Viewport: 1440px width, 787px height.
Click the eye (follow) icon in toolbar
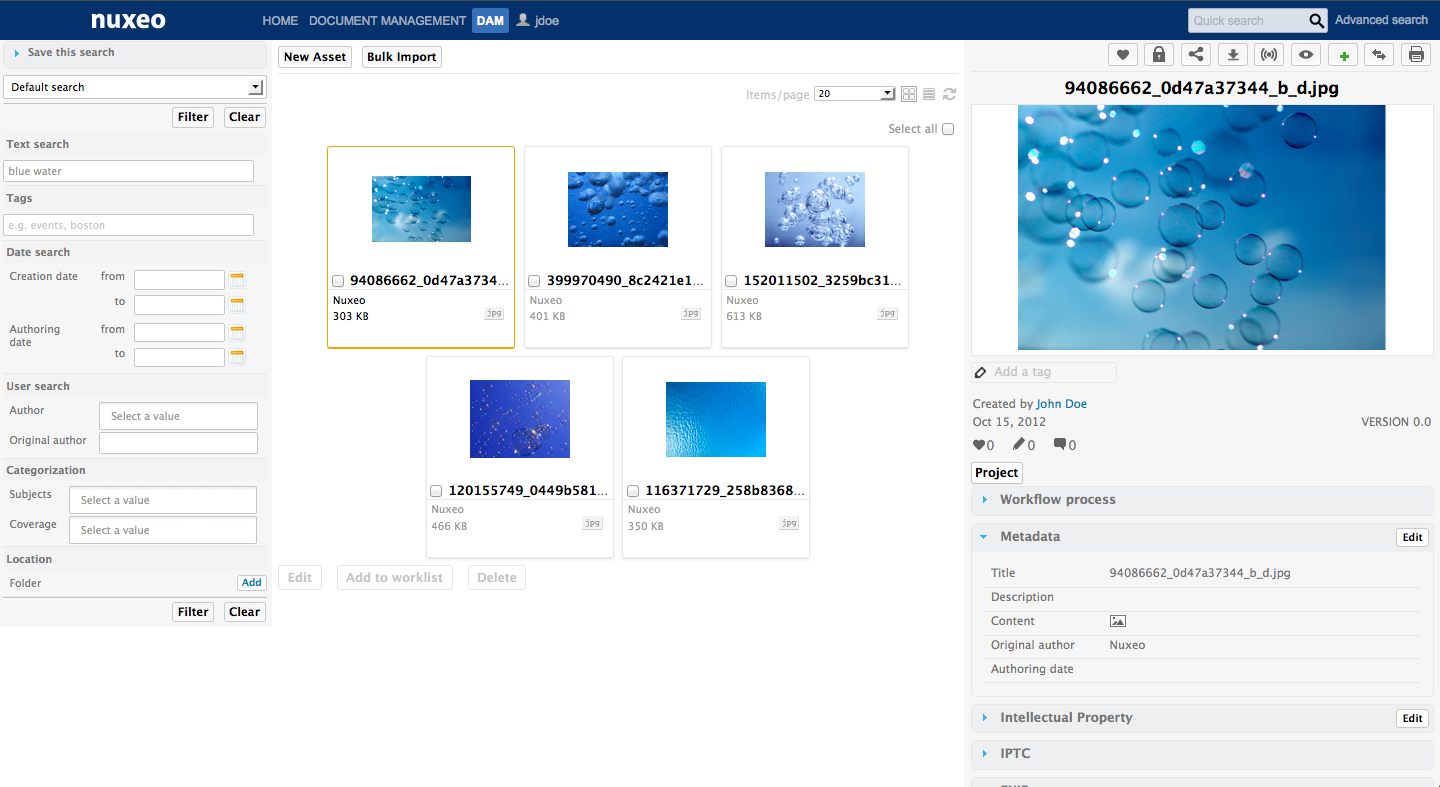click(x=1306, y=55)
